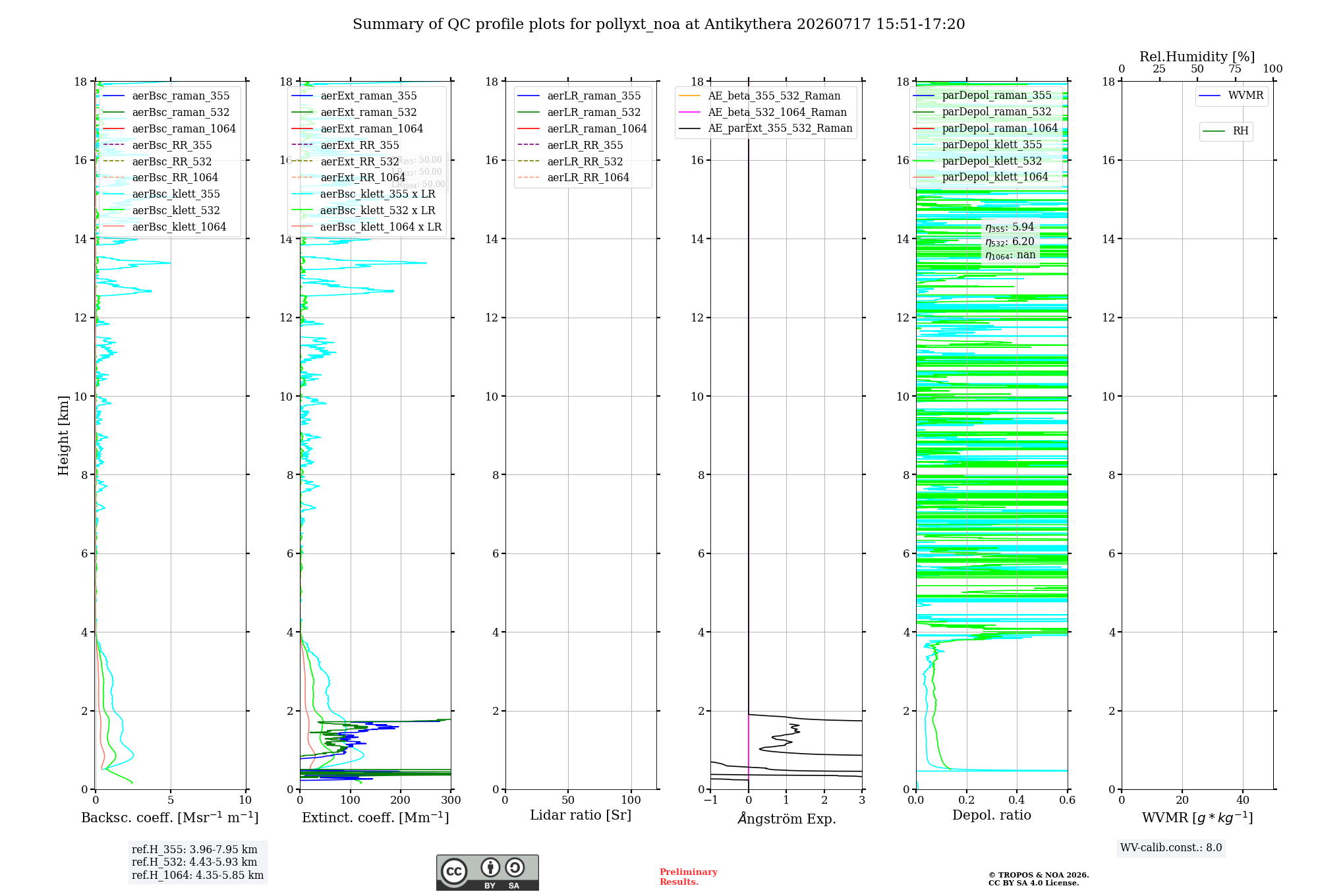Click the Creative Commons CC icon

coord(454,871)
